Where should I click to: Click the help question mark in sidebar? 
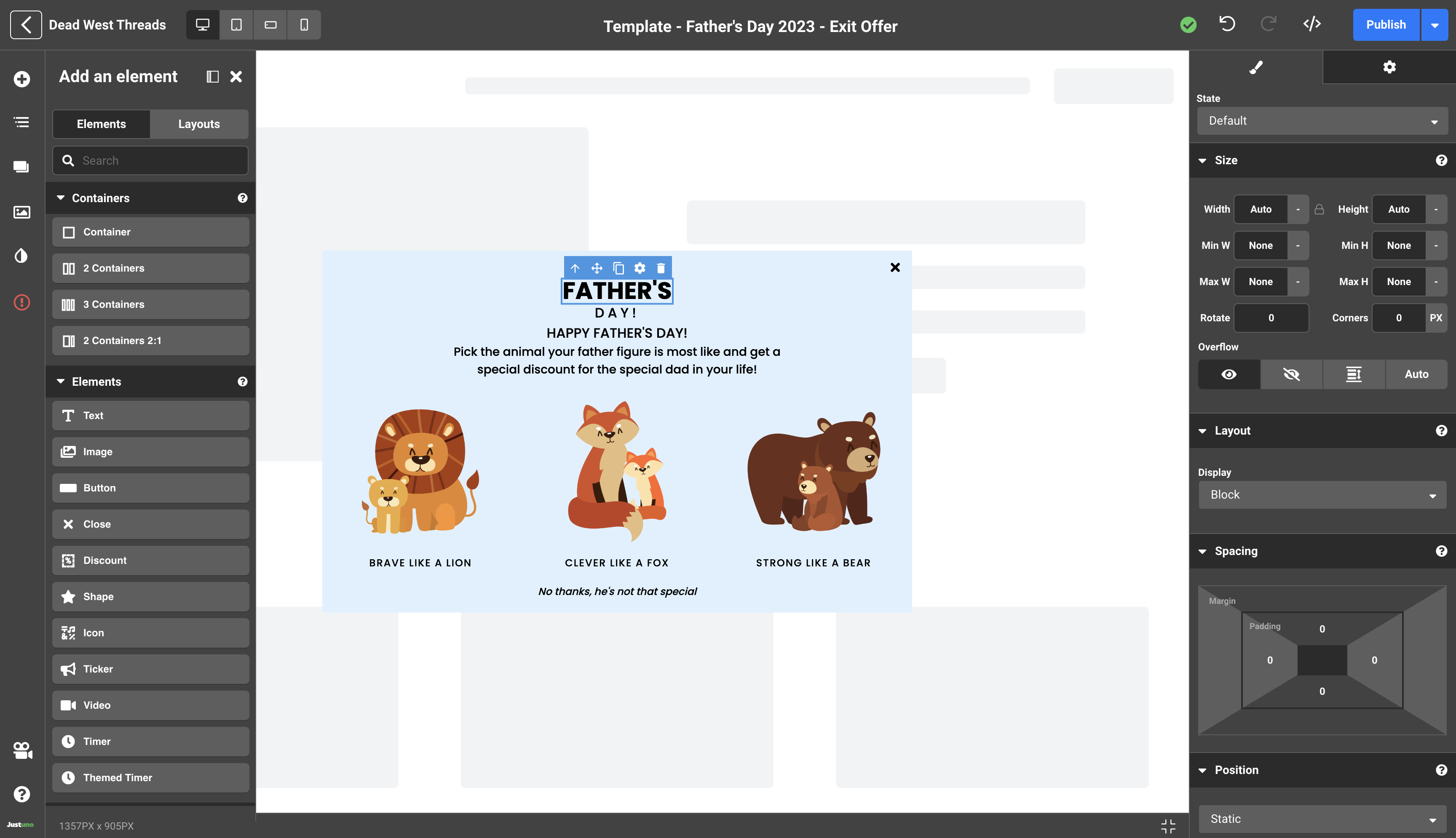(22, 794)
